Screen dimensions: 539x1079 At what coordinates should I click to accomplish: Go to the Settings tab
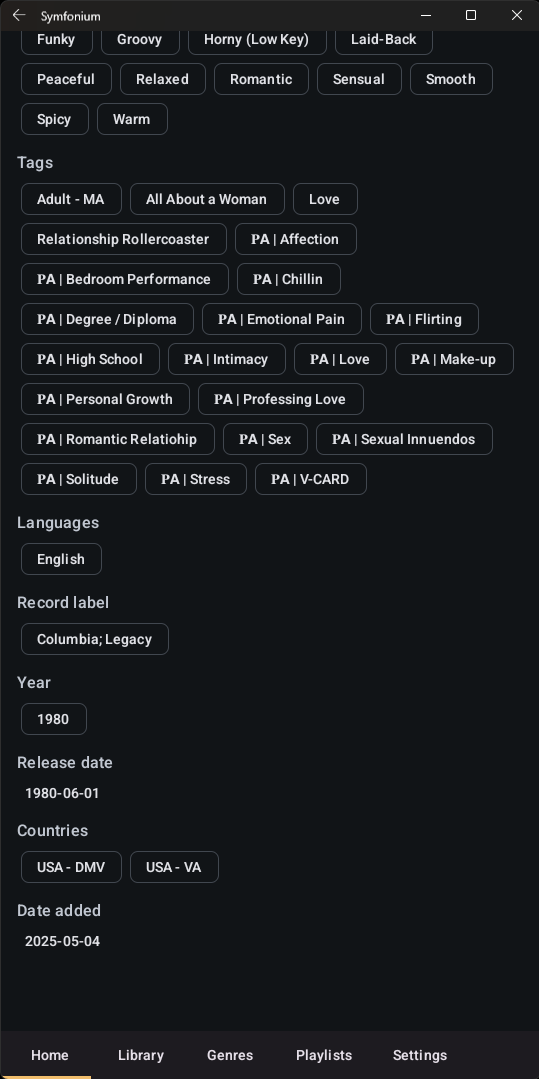[420, 1055]
